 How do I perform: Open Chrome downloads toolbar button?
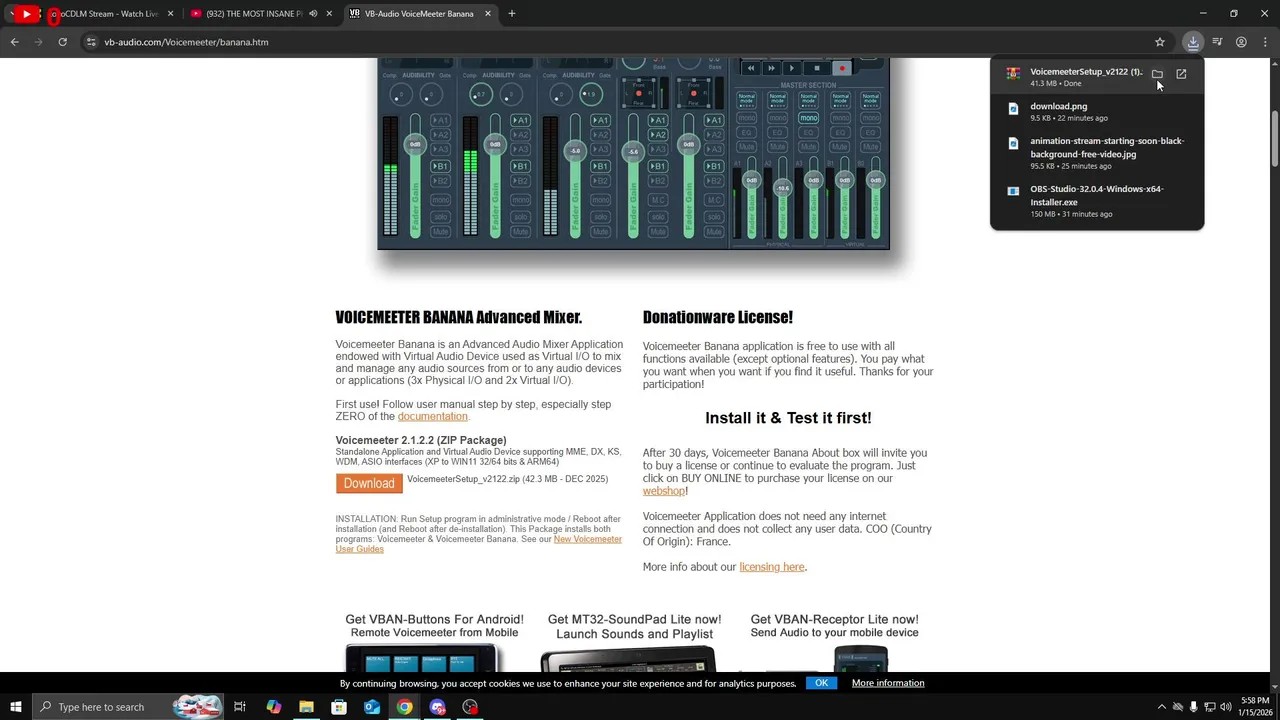[1193, 42]
